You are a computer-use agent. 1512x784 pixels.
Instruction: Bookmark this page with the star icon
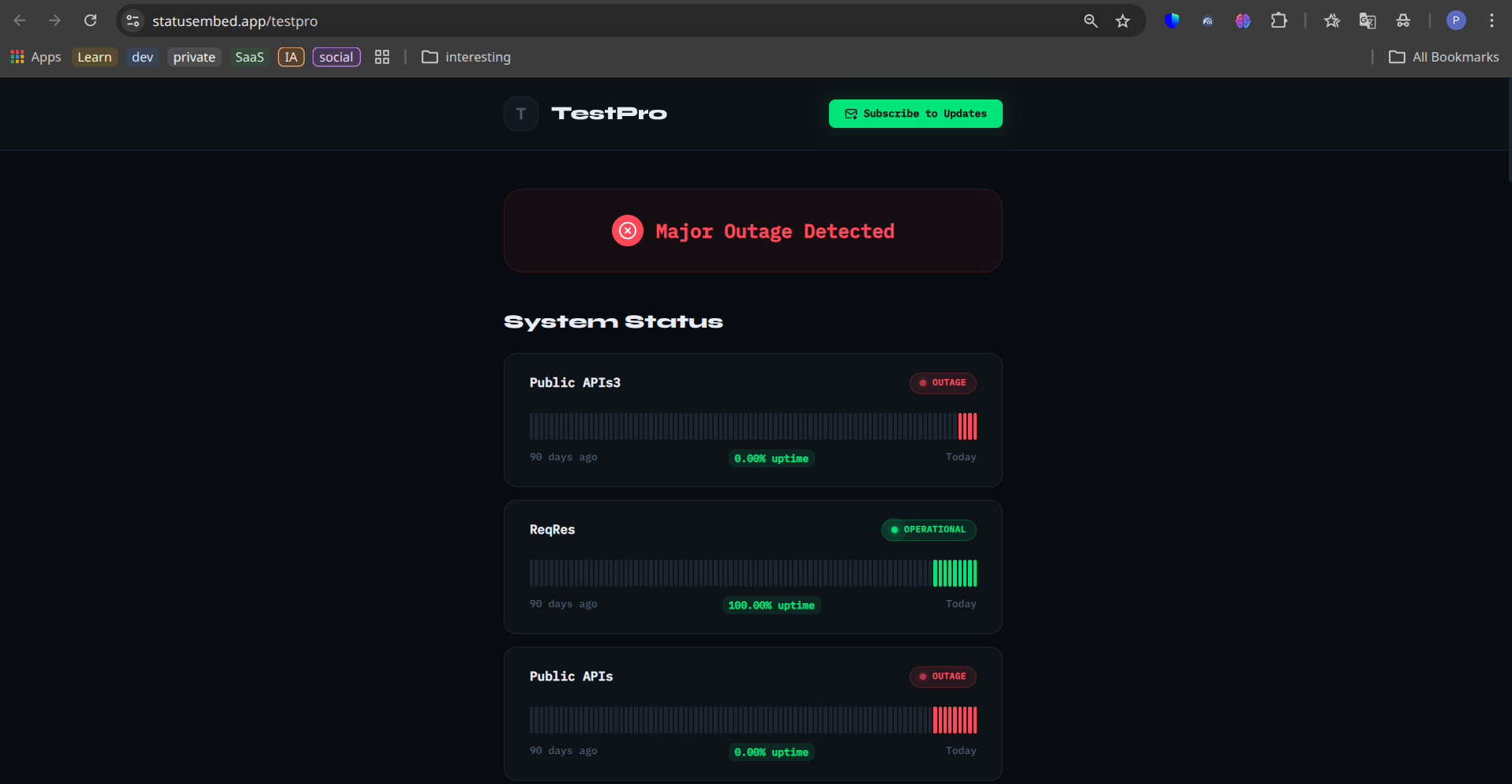1123,21
